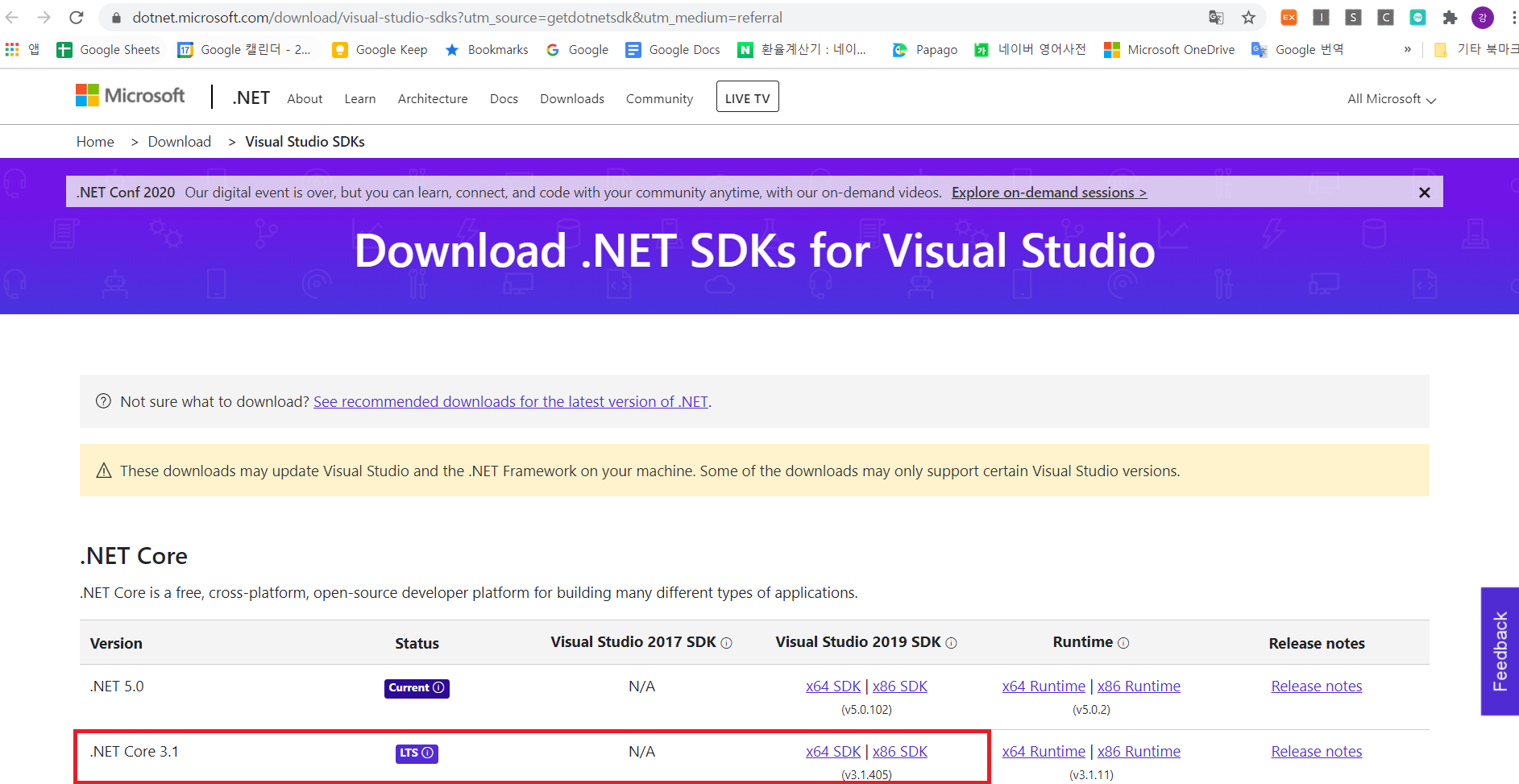
Task: Open the recommended downloads for latest .NET link
Action: click(x=511, y=401)
